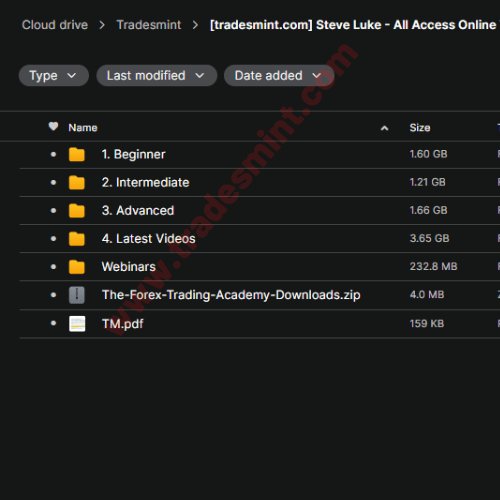Open the 4. Latest Videos folder icon
500x500 pixels.
click(x=77, y=239)
